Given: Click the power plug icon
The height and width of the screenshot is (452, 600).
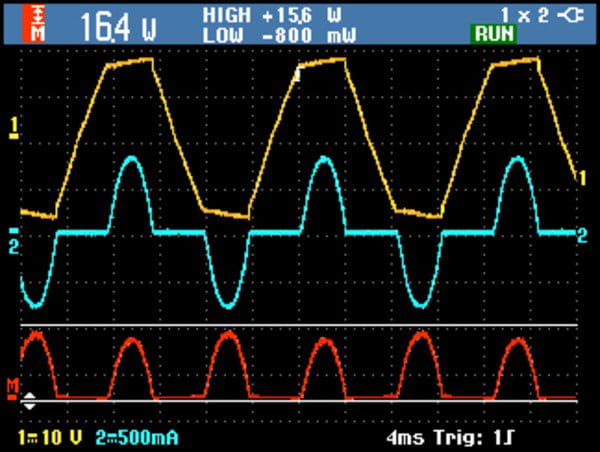Looking at the screenshot, I should (571, 15).
